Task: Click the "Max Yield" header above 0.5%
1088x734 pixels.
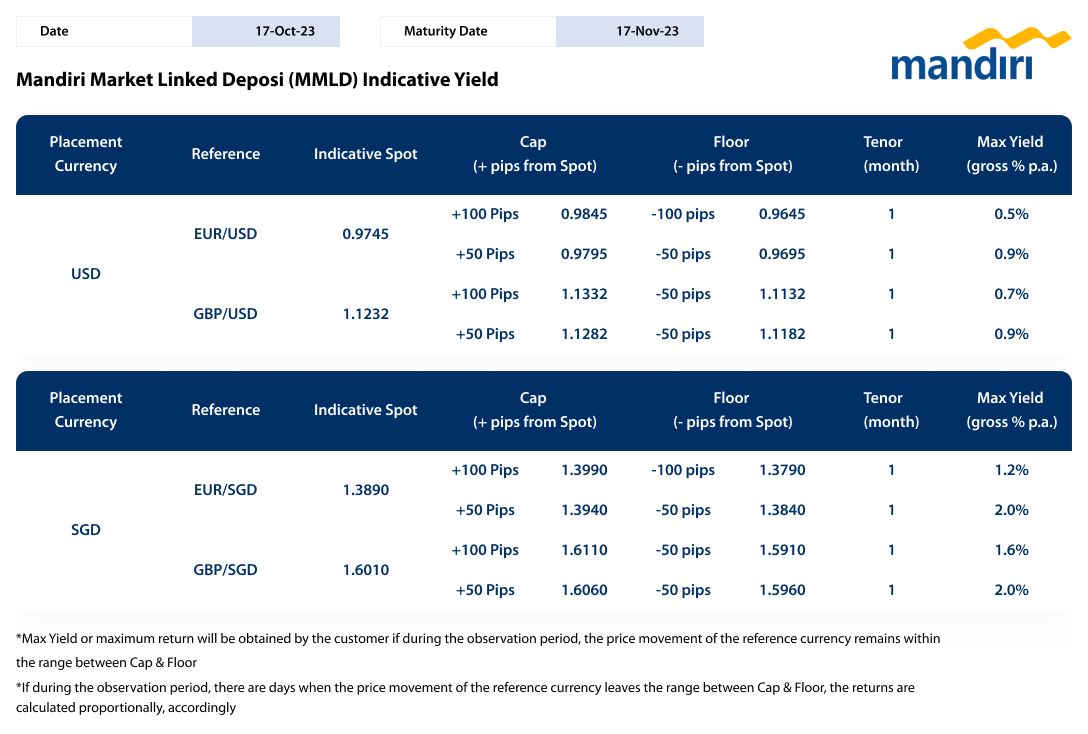Action: pos(1011,154)
